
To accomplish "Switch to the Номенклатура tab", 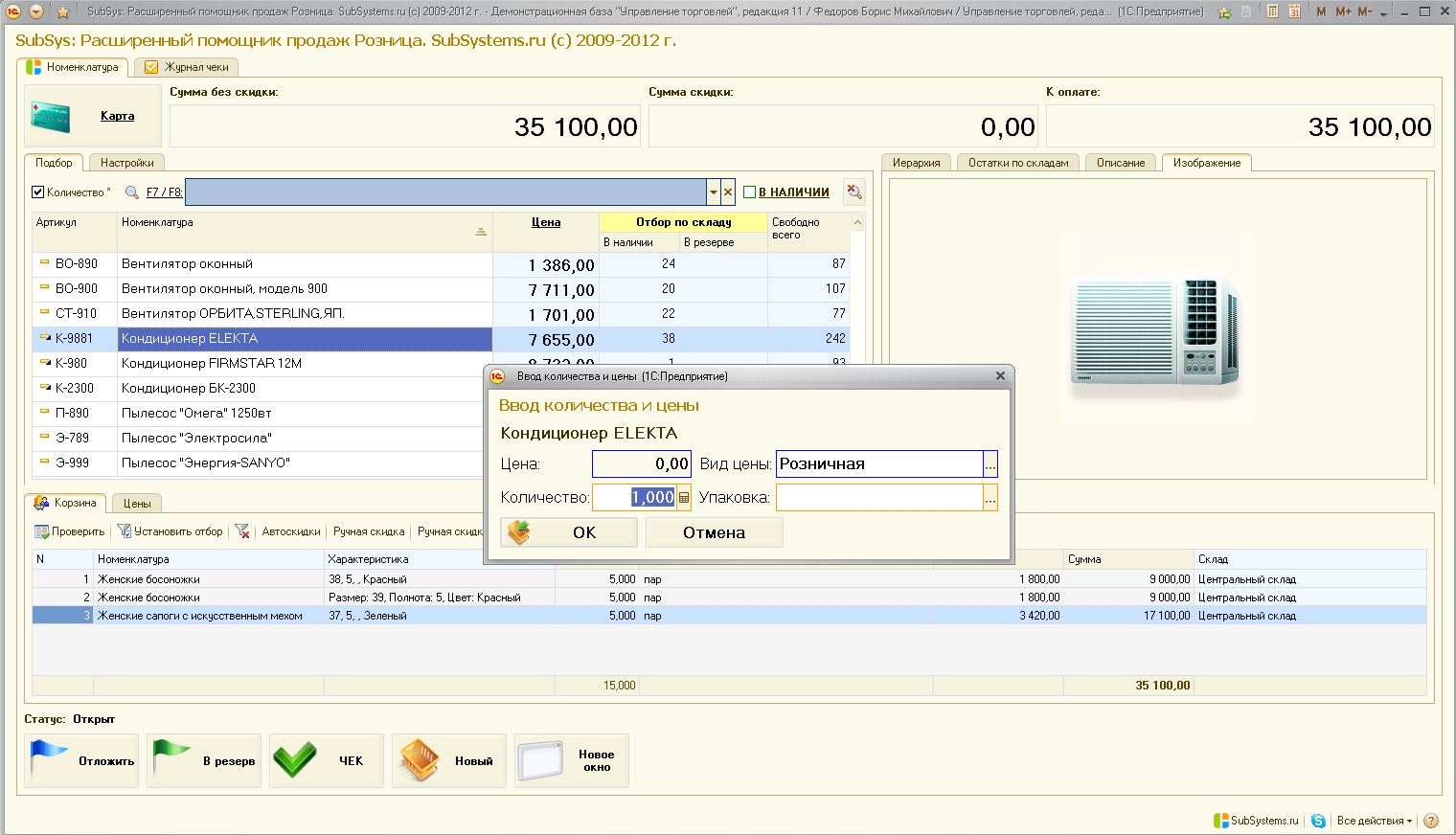I will coord(73,67).
